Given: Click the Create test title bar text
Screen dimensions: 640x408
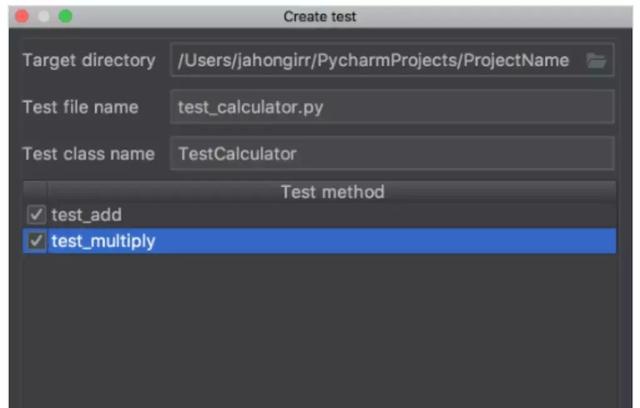Looking at the screenshot, I should pos(320,17).
